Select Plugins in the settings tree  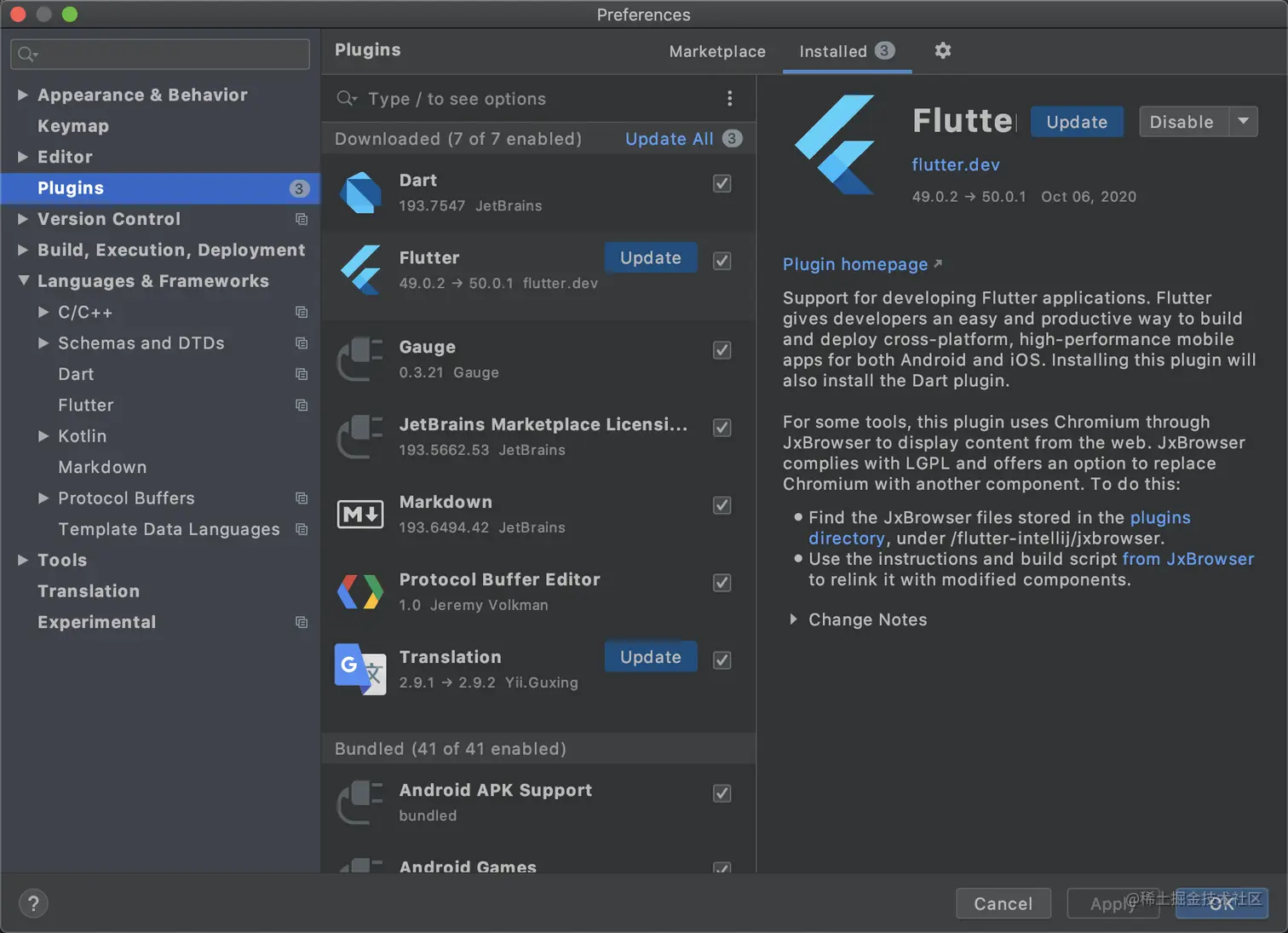pyautogui.click(x=160, y=188)
